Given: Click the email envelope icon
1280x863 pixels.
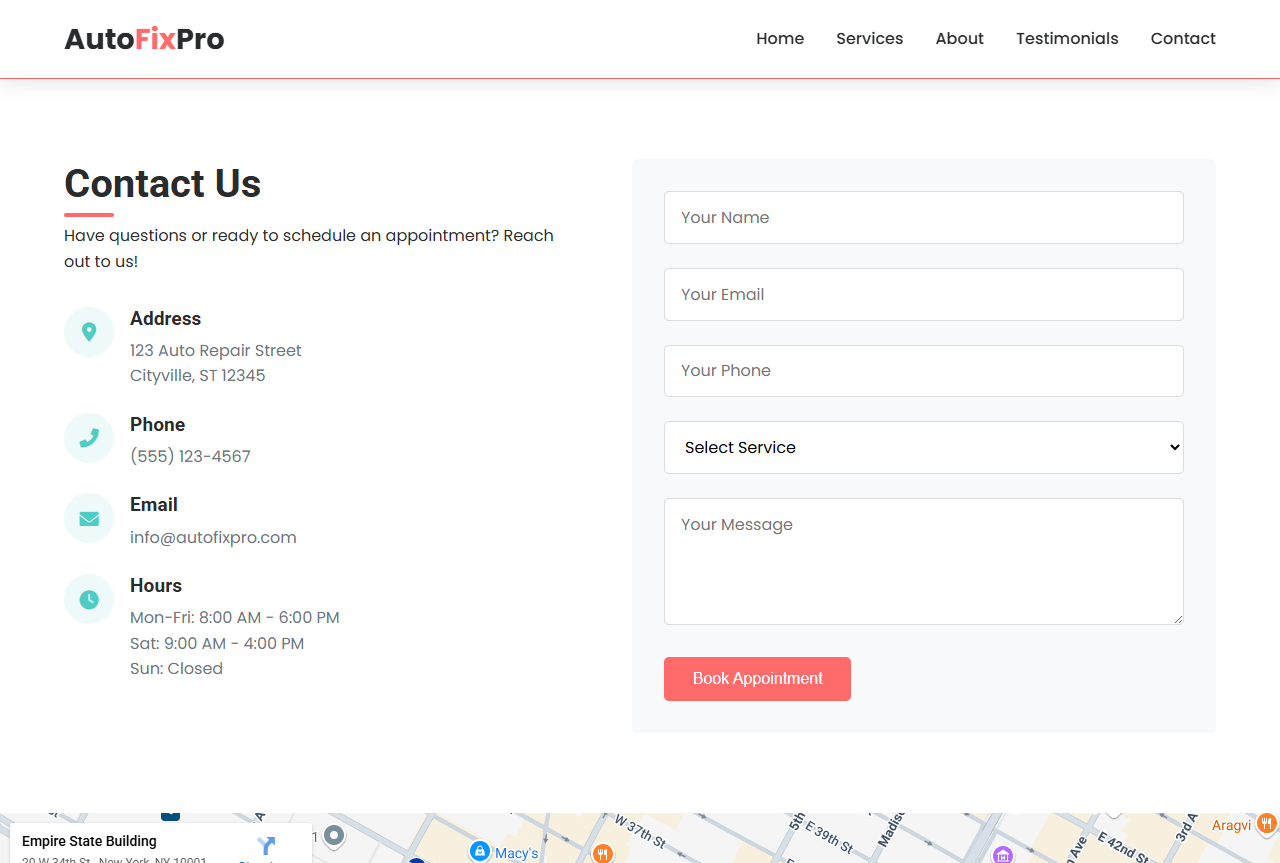Looking at the screenshot, I should (89, 518).
